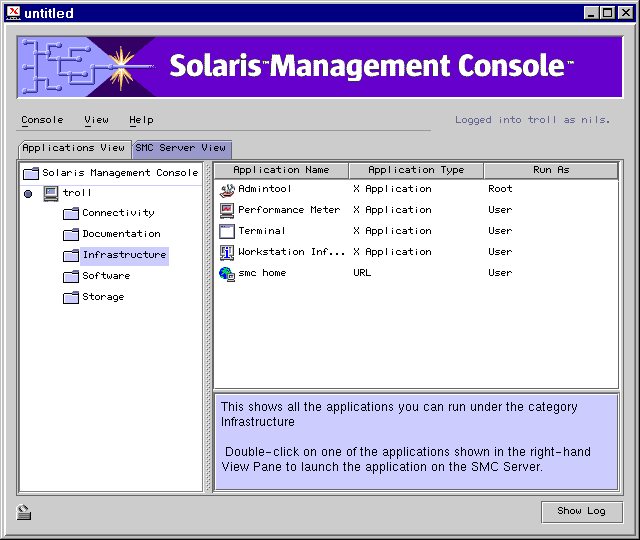
Task: Collapse the troll node using its circle handle
Action: tap(28, 194)
